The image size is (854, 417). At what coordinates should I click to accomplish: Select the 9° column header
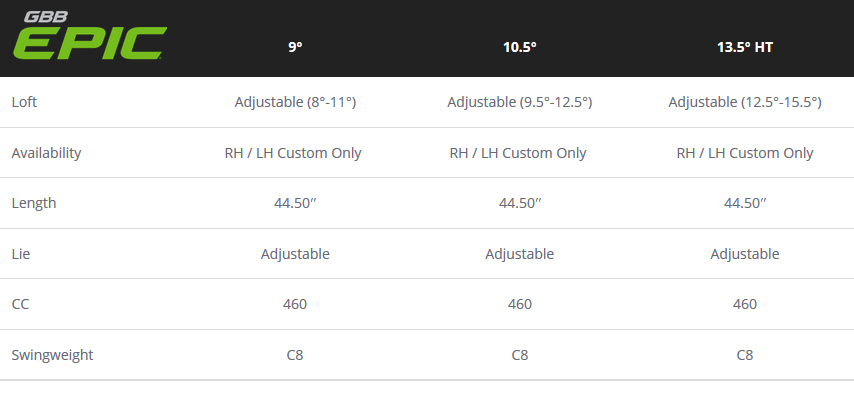[x=295, y=47]
